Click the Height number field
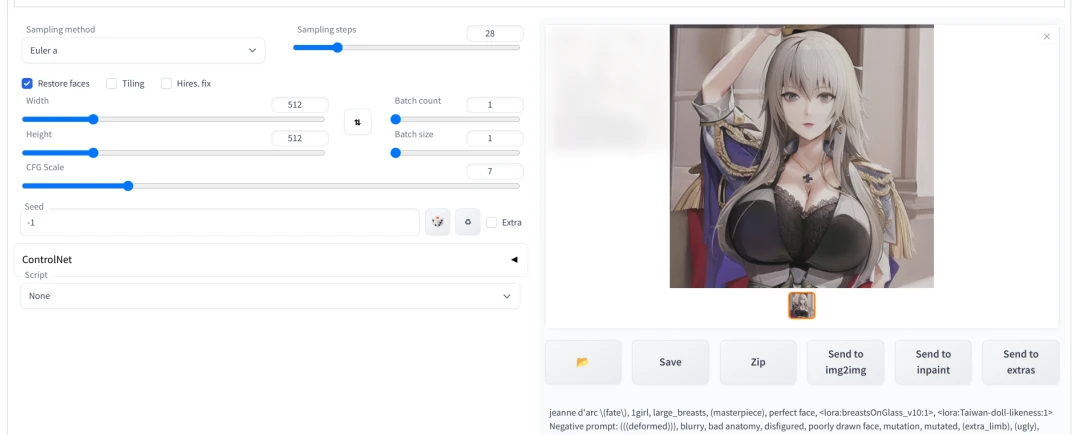 pyautogui.click(x=300, y=138)
